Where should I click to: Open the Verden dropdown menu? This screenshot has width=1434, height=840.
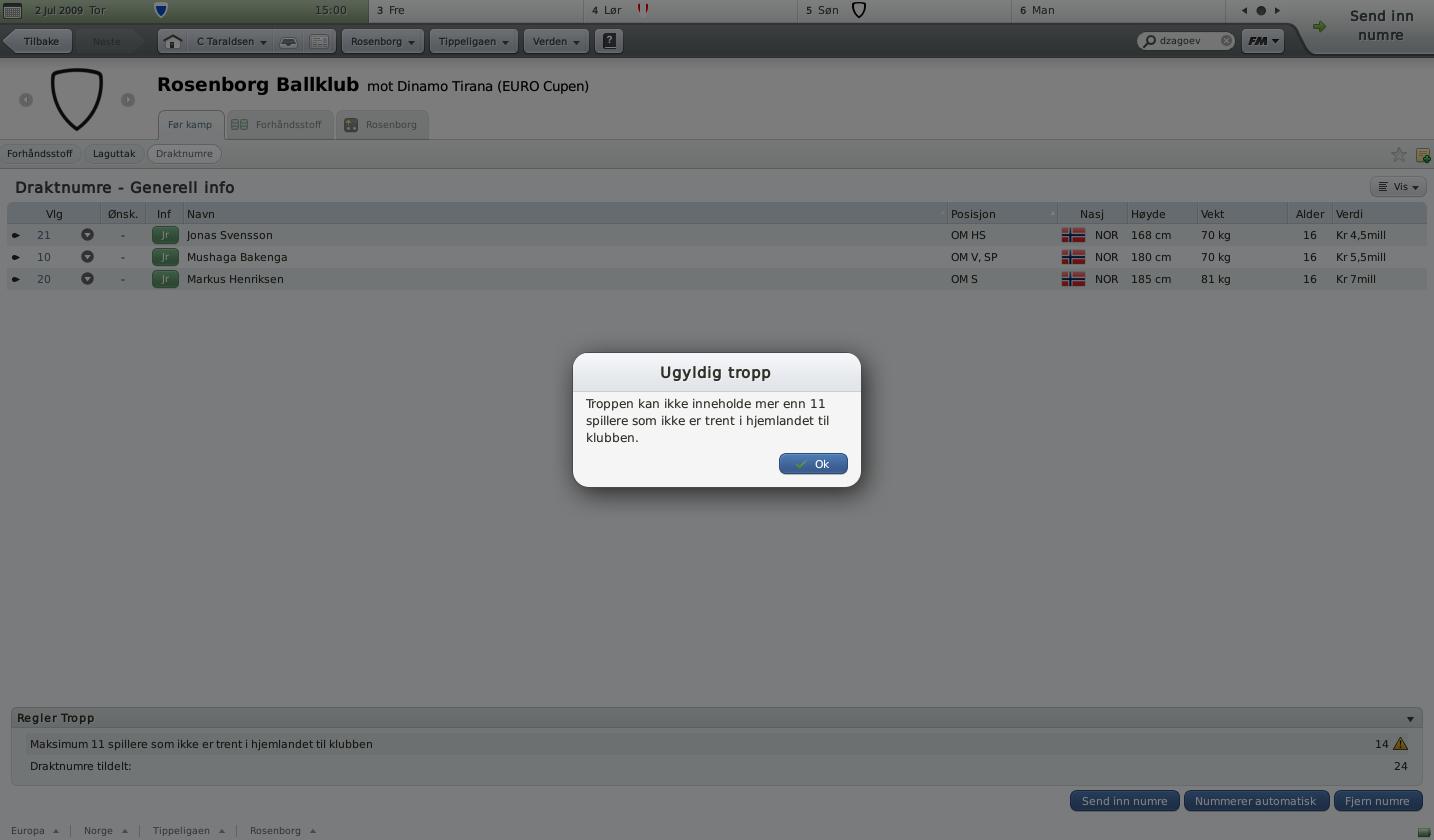(x=556, y=41)
